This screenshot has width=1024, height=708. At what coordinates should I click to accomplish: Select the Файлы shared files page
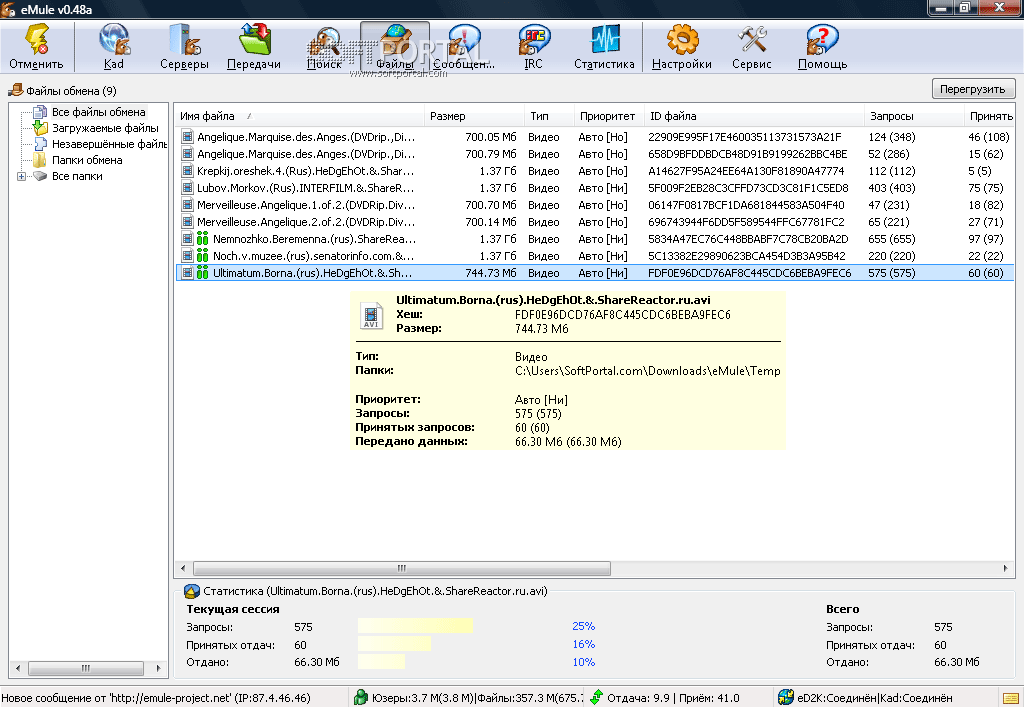pos(394,47)
